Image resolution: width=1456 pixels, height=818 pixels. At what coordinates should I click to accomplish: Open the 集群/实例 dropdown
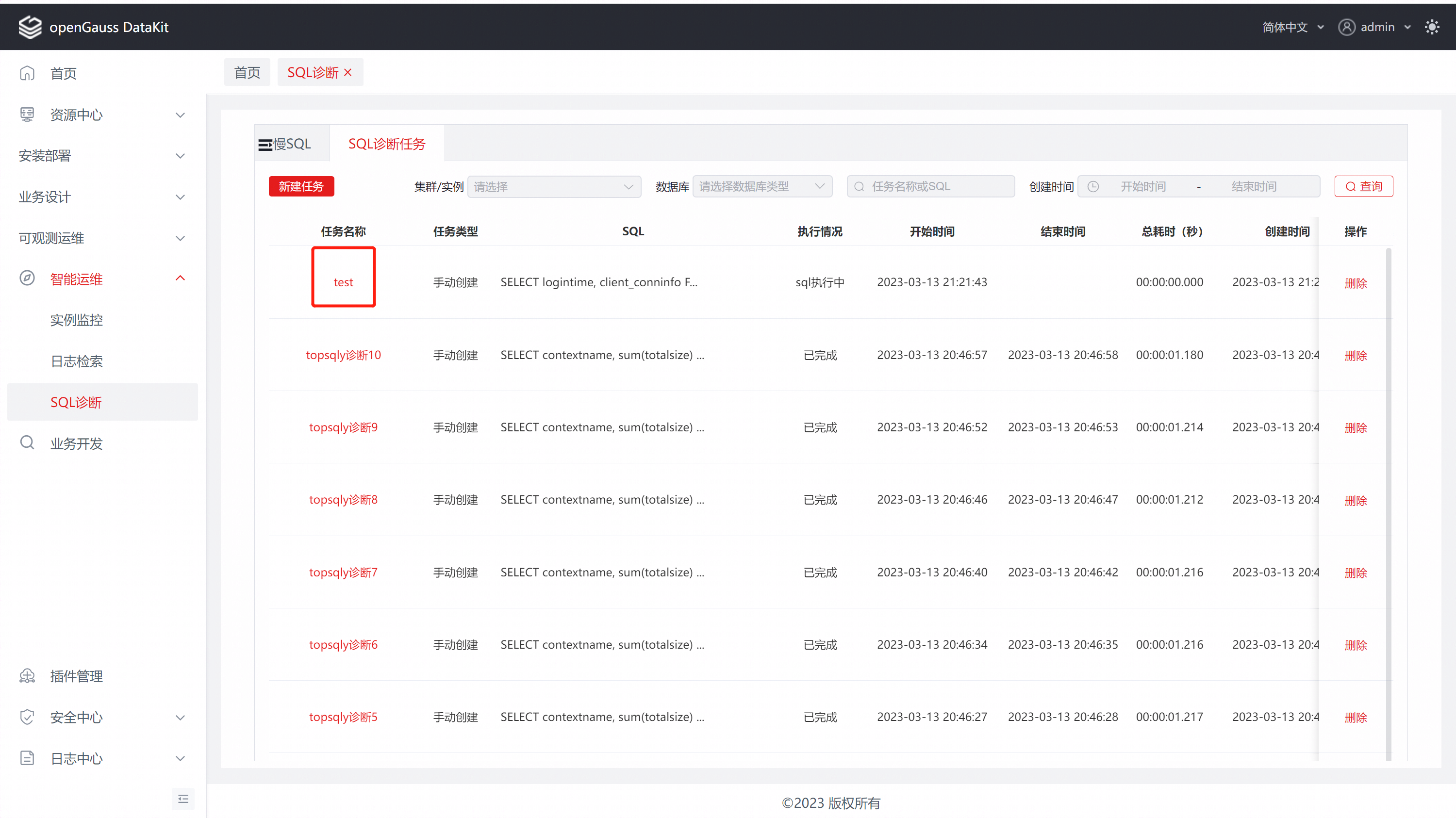click(x=554, y=186)
